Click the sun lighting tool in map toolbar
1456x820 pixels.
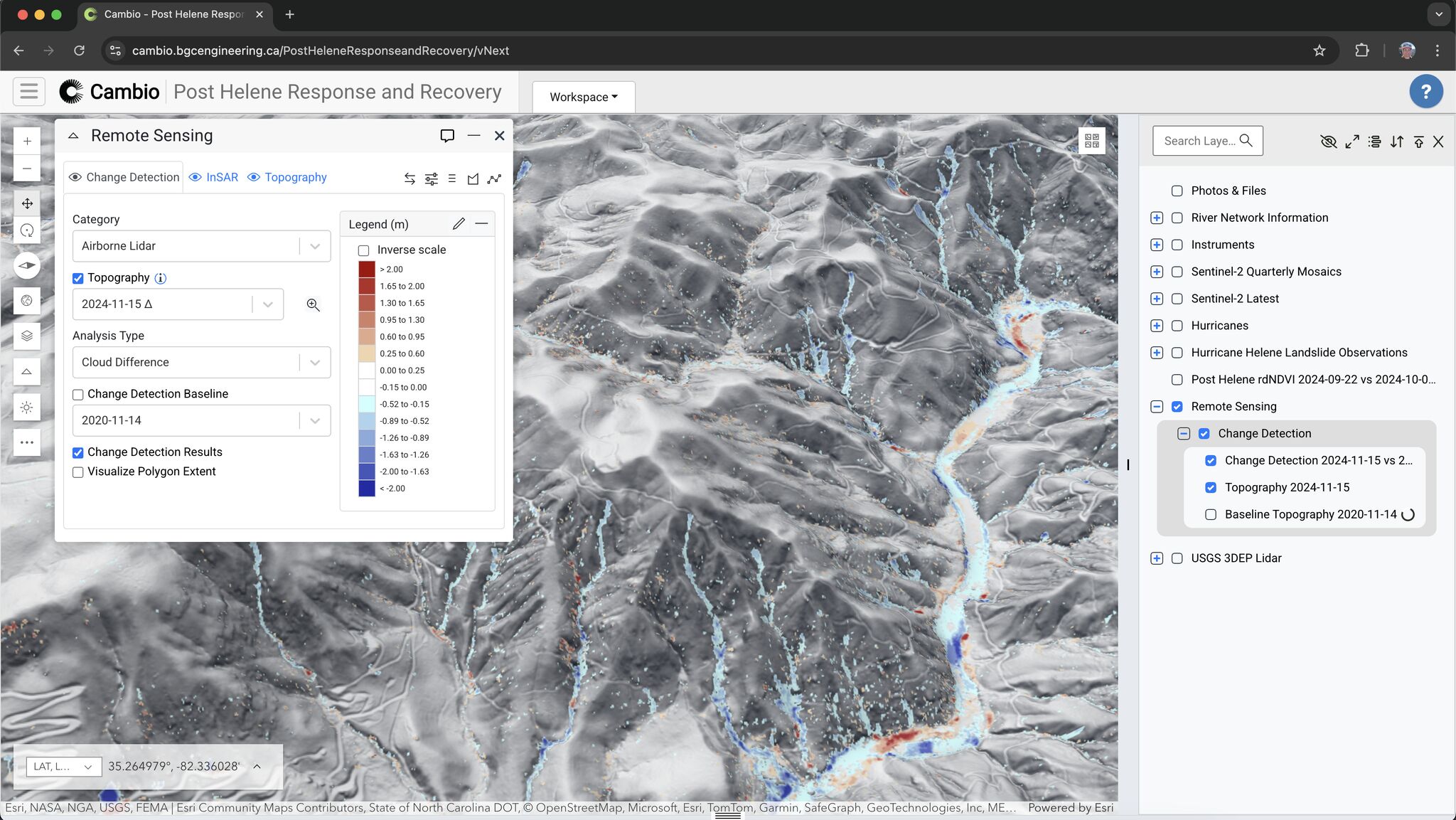pos(27,408)
